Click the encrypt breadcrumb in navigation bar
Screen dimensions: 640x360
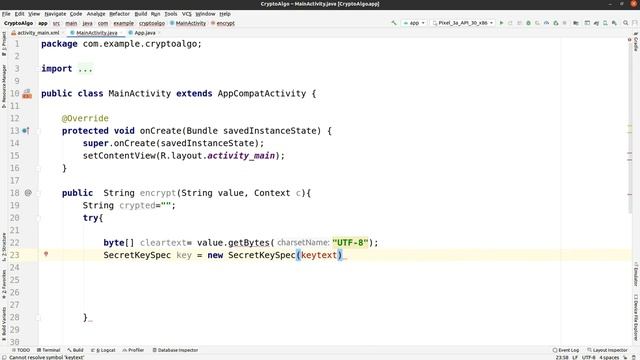[x=223, y=23]
